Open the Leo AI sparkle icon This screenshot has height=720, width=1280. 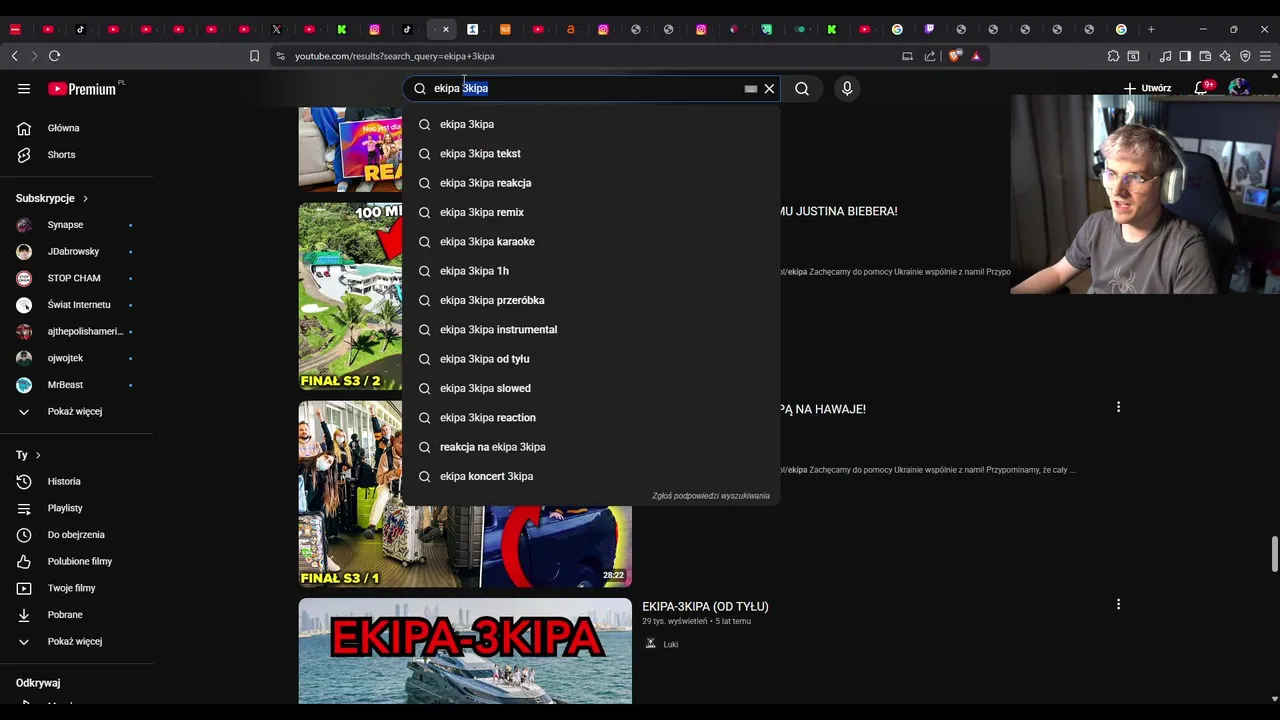tap(1225, 56)
